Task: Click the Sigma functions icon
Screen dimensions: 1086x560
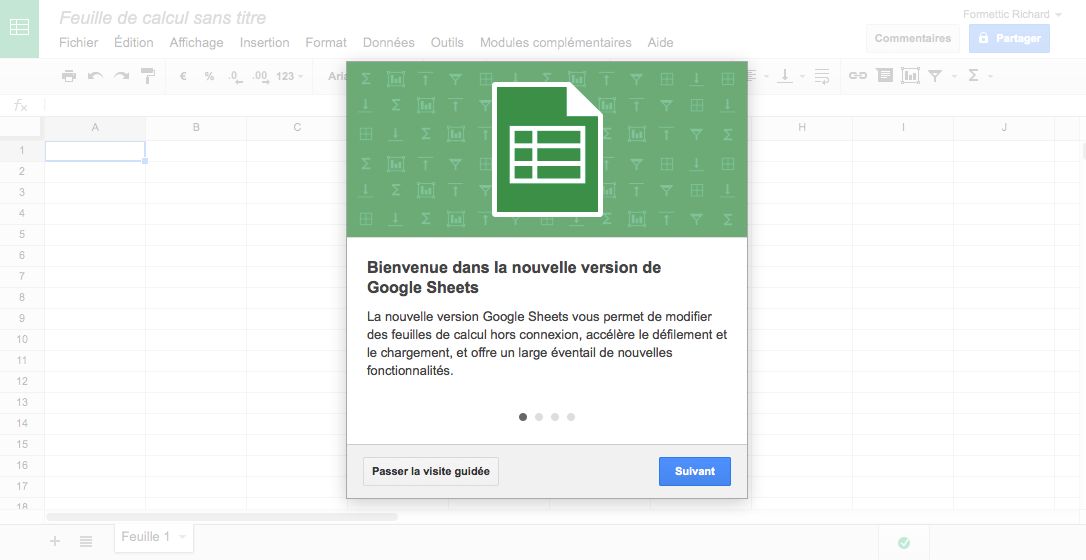Action: (973, 76)
